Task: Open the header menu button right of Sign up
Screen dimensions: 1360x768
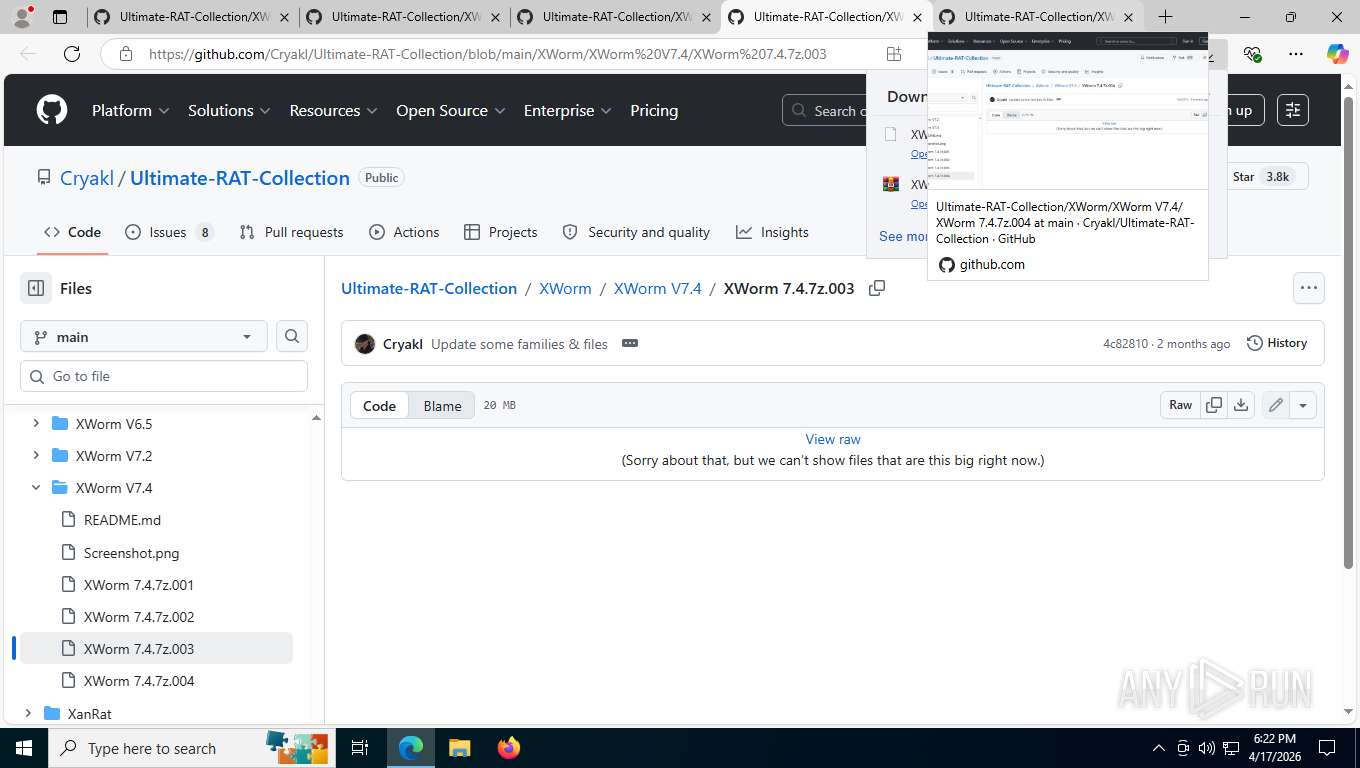Action: coord(1293,110)
